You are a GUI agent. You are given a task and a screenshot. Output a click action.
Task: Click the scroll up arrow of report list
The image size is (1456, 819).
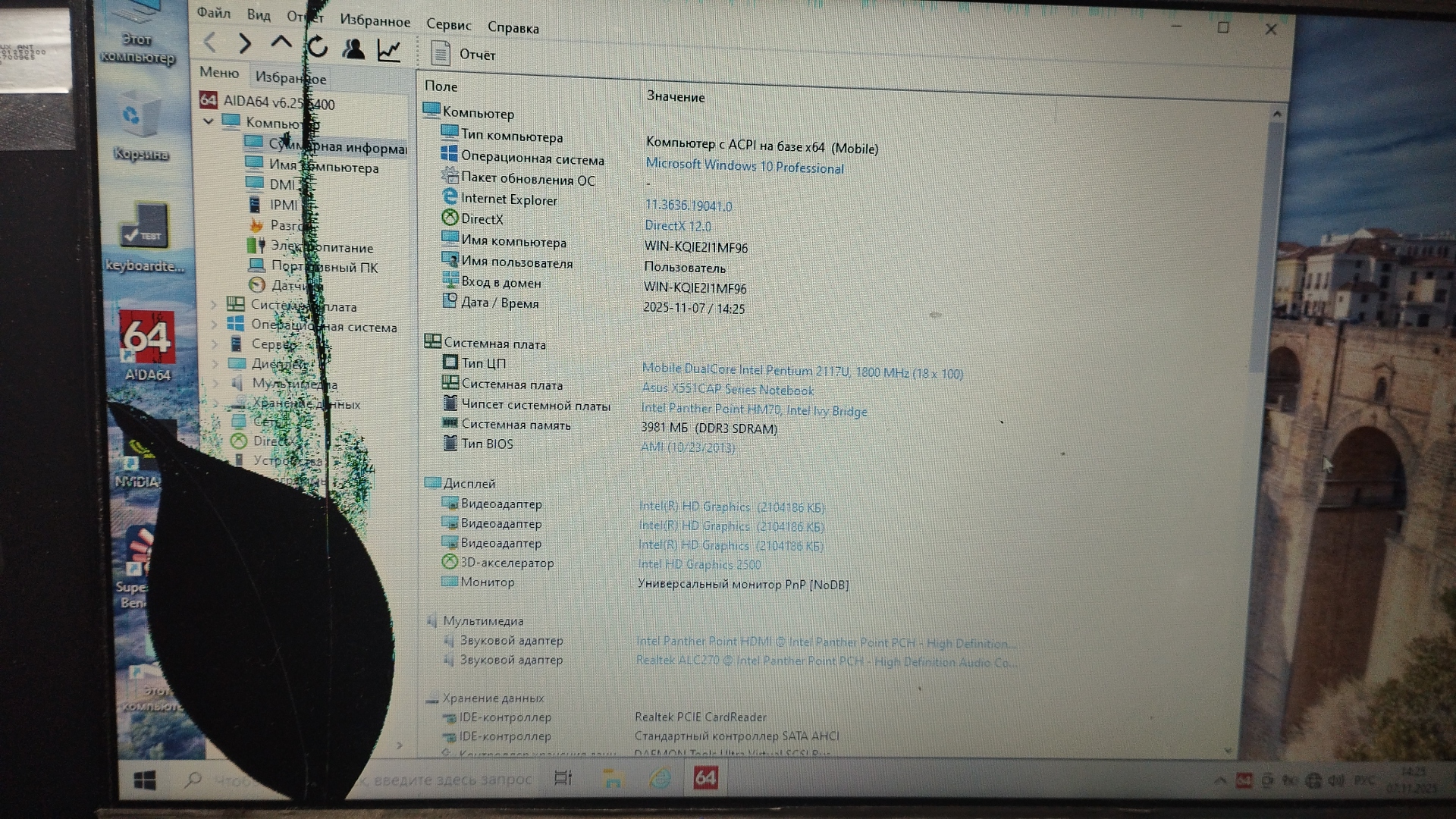point(1277,114)
